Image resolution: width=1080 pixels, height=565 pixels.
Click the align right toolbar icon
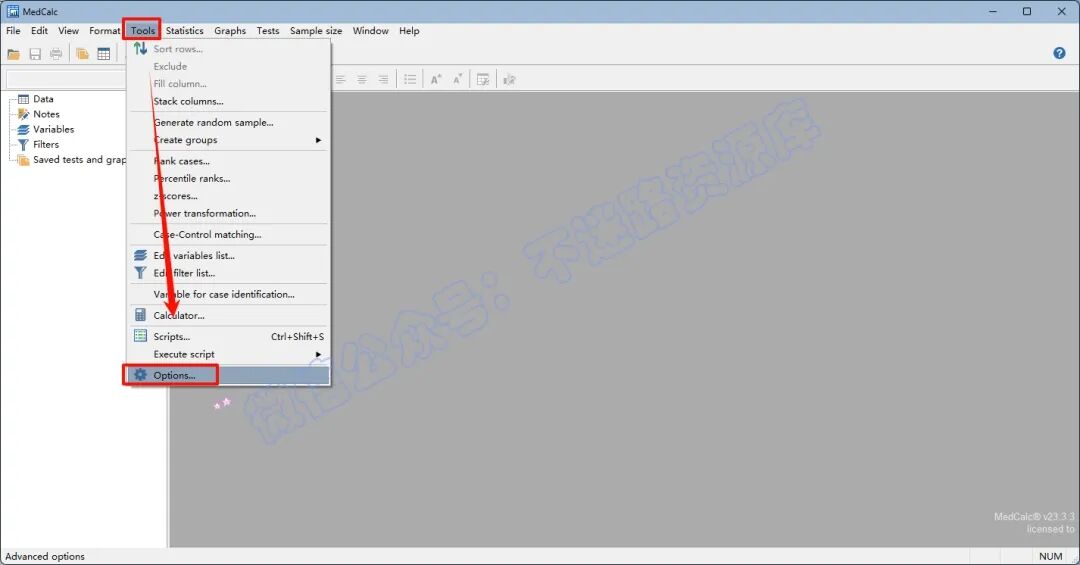[383, 79]
